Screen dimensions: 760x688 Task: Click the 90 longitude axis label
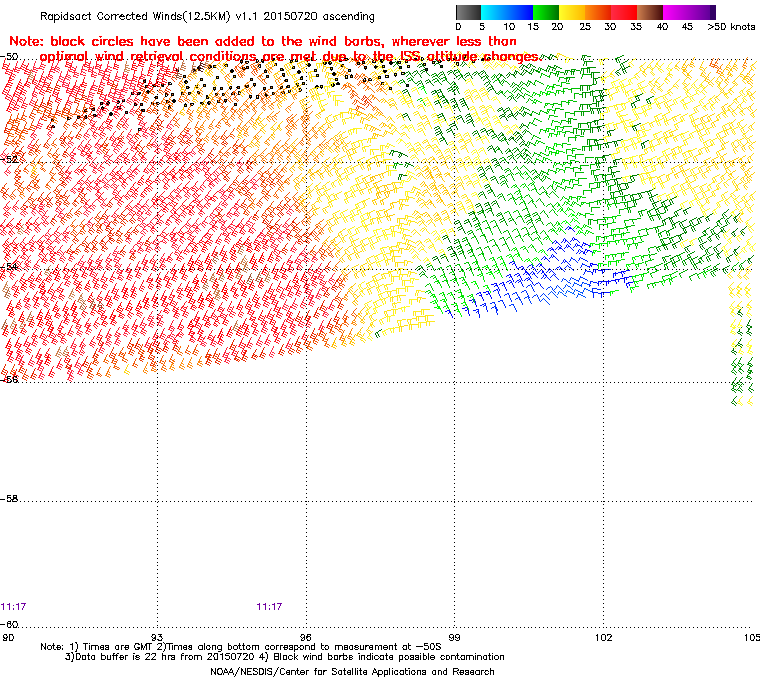(8, 637)
